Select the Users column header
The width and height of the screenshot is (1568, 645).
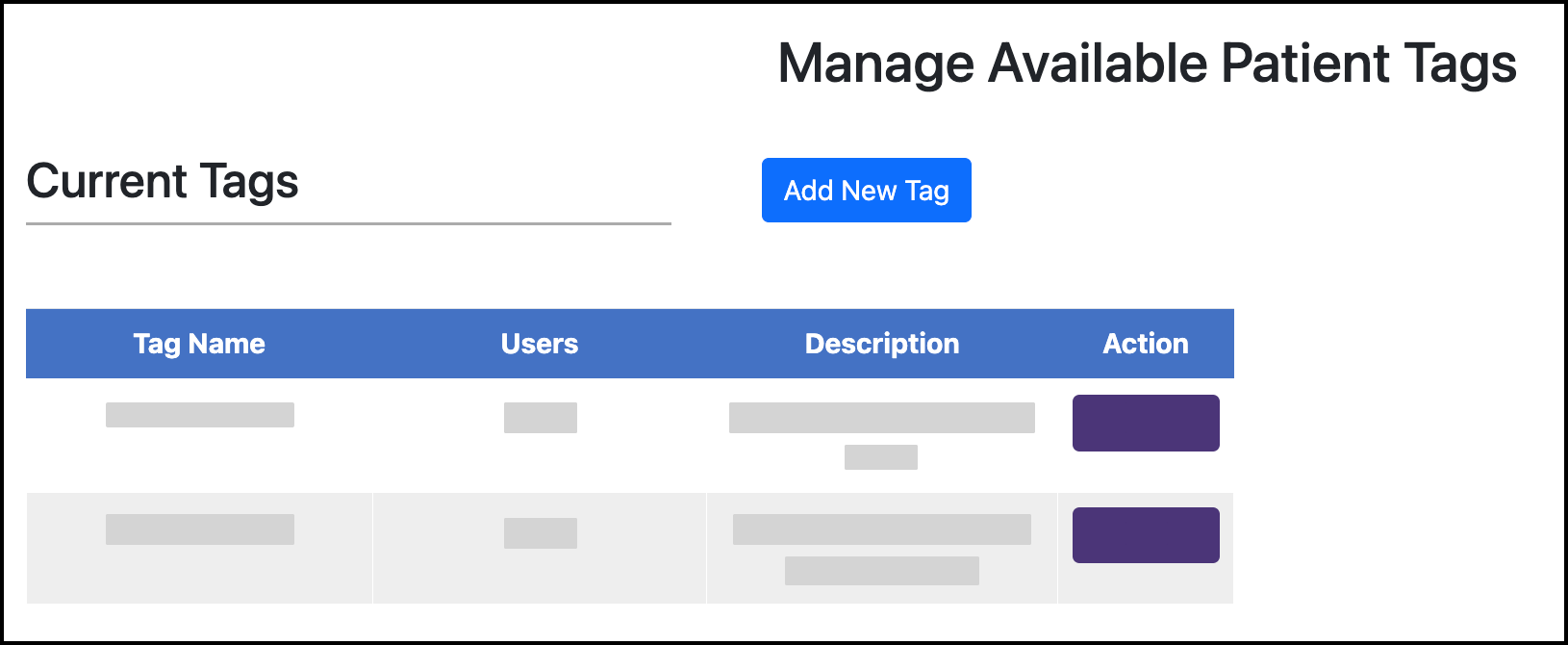(x=539, y=344)
